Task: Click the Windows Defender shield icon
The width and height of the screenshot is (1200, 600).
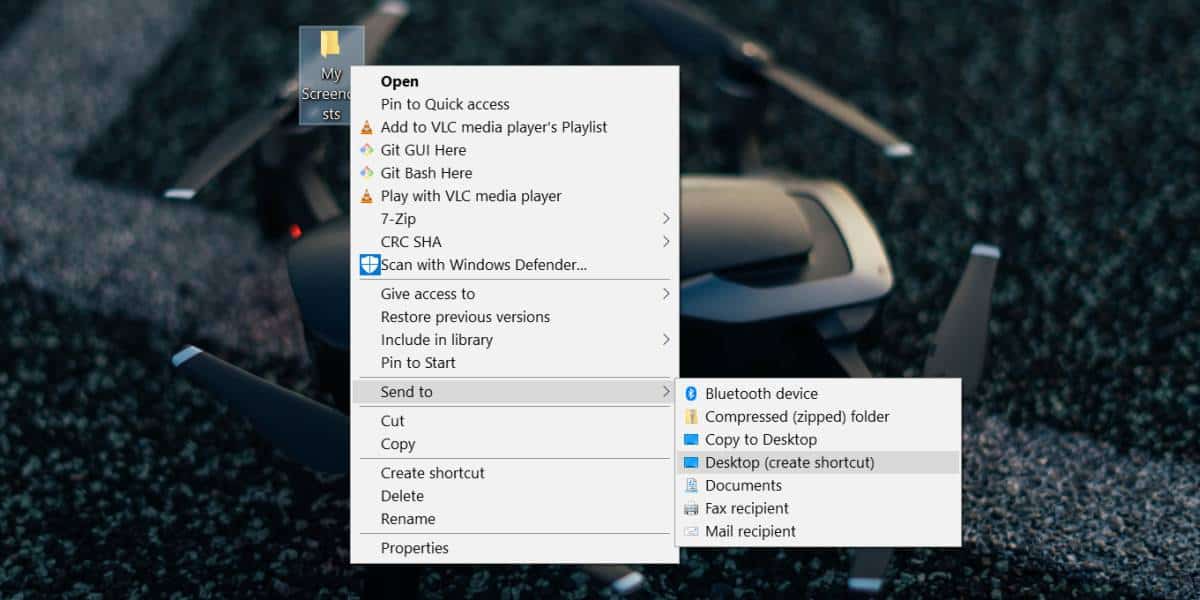Action: 369,265
